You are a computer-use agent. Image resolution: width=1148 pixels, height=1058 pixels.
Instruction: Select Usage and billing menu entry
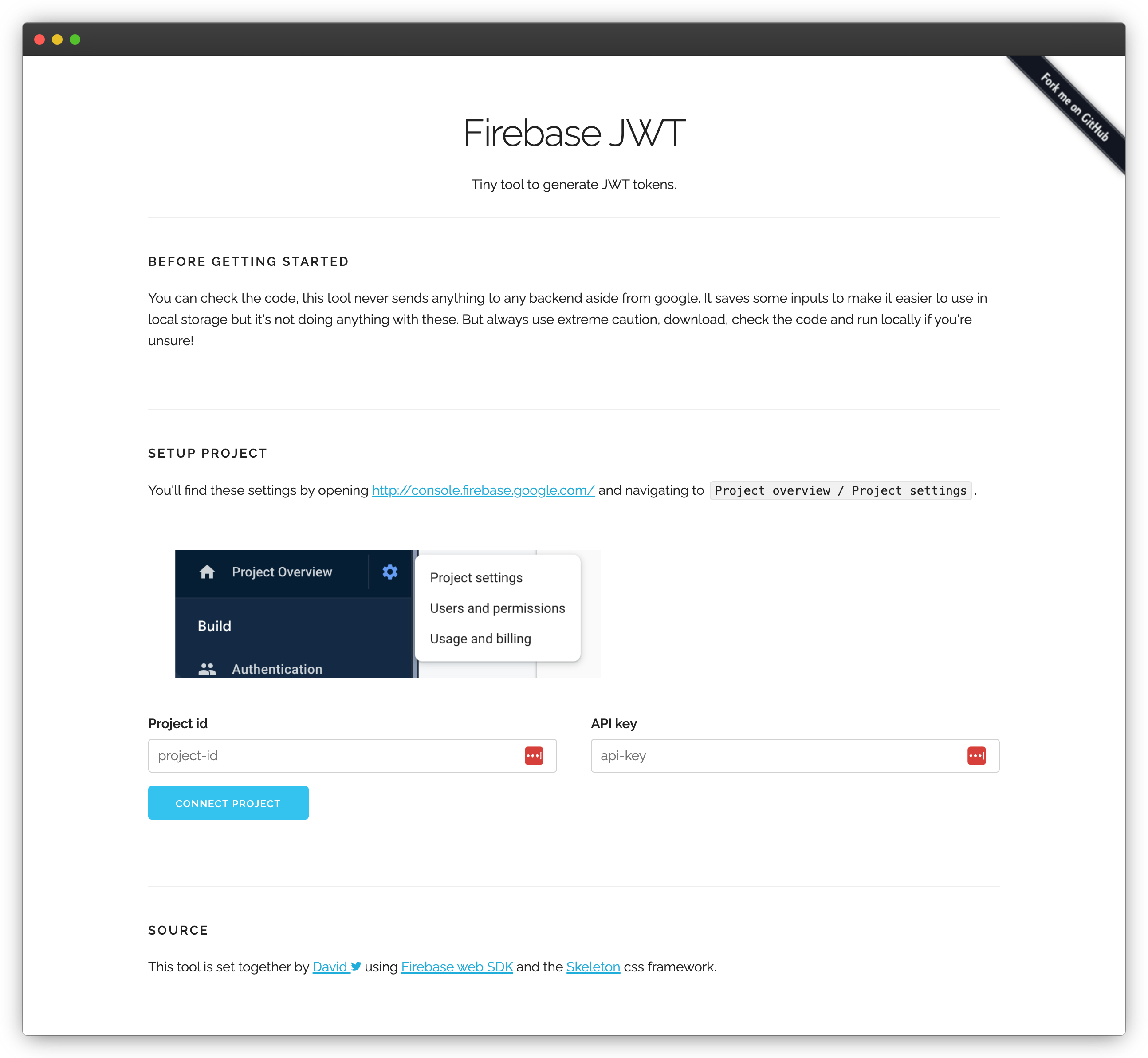point(480,638)
